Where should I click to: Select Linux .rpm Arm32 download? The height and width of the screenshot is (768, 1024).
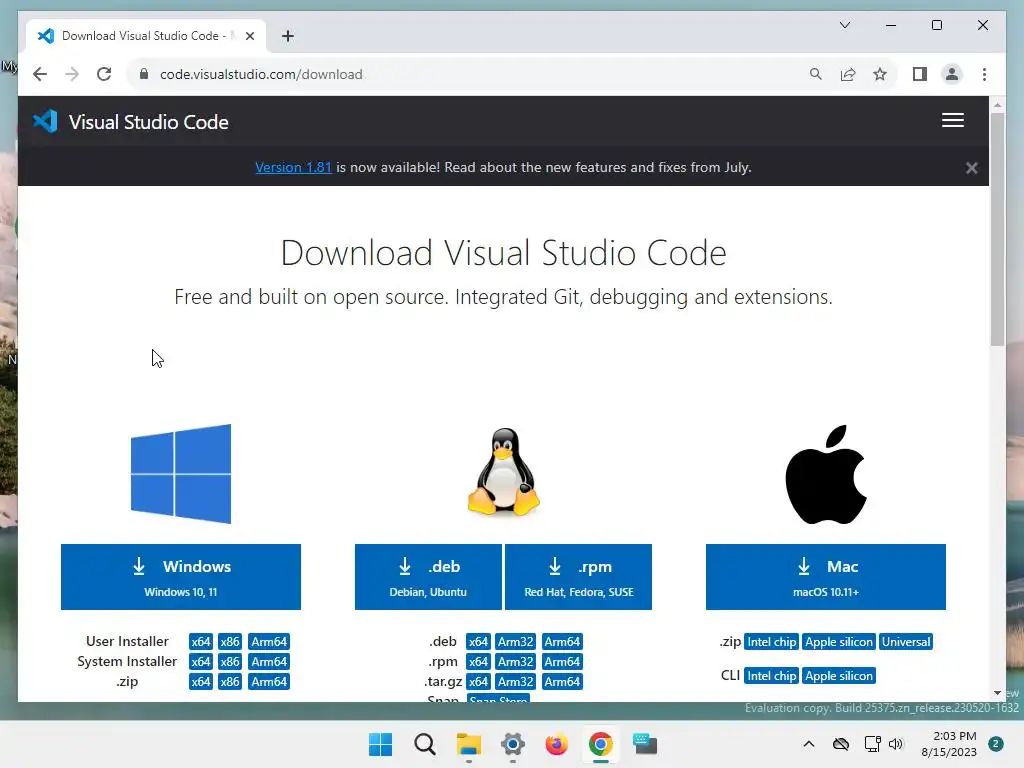[x=515, y=662]
